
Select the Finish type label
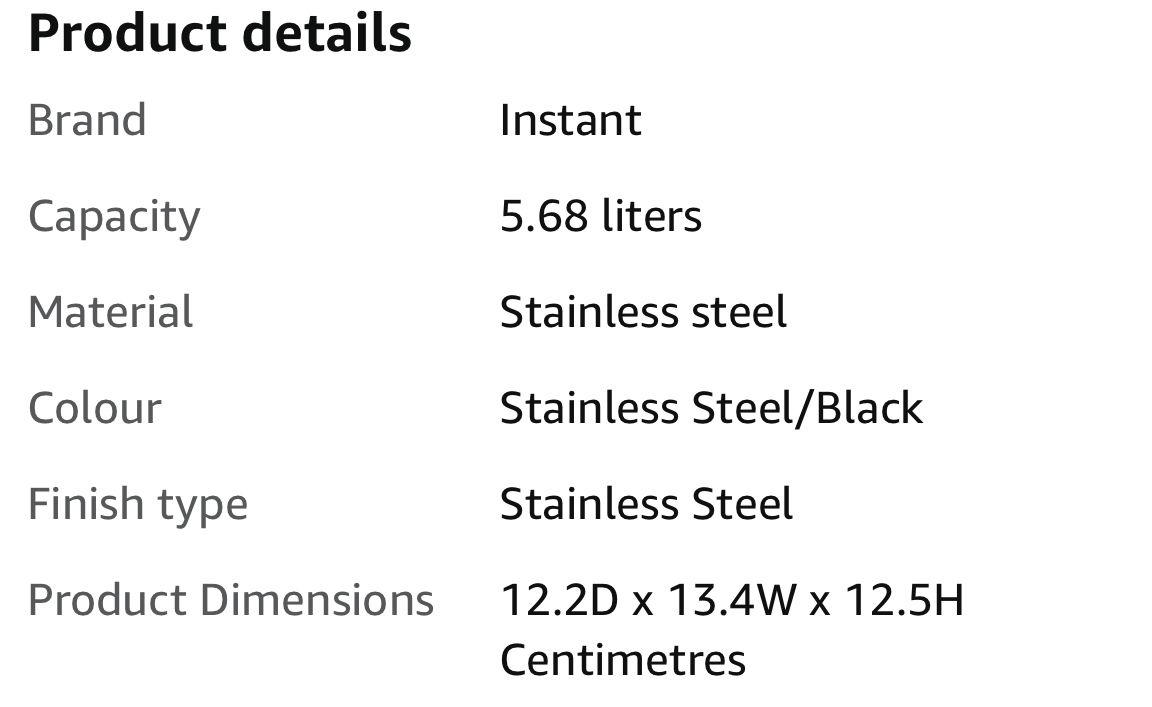point(138,506)
